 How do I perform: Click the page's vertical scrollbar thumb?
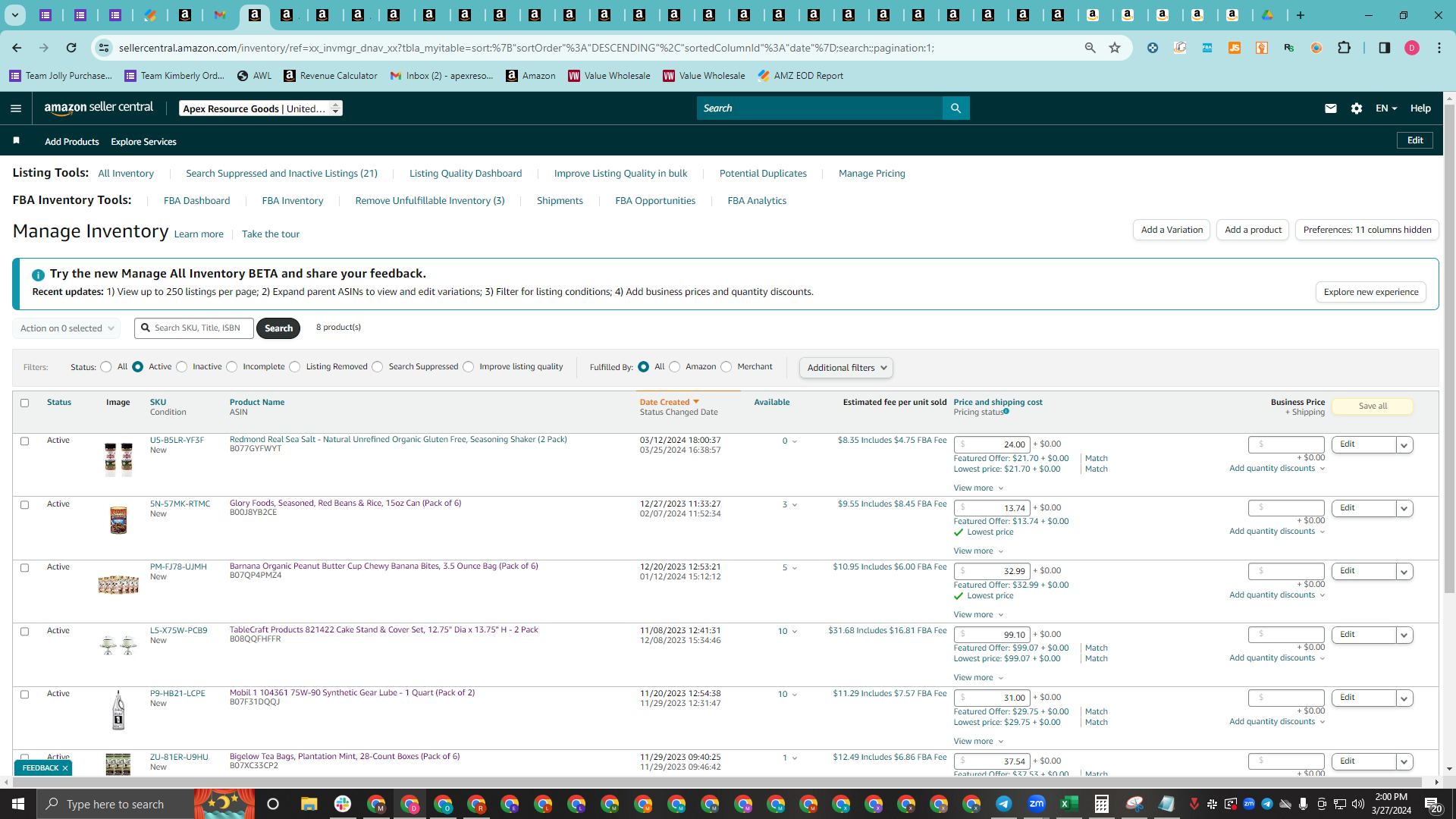(x=1449, y=349)
